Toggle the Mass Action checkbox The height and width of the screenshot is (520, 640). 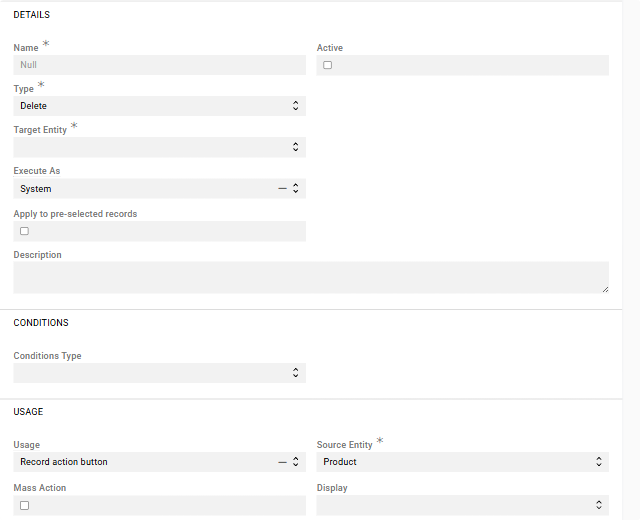24,505
